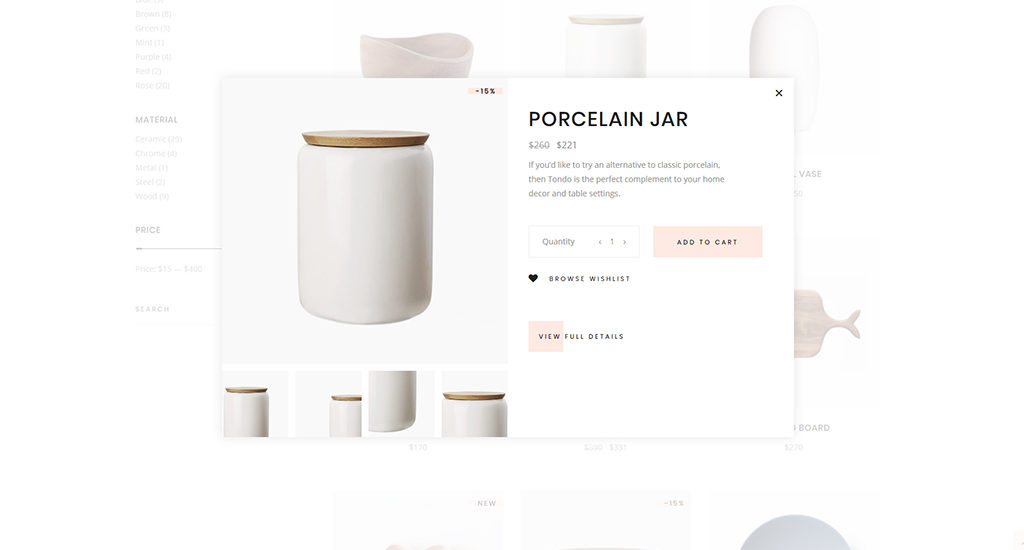Increase quantity with the right arrow
This screenshot has width=1024, height=550.
[624, 242]
